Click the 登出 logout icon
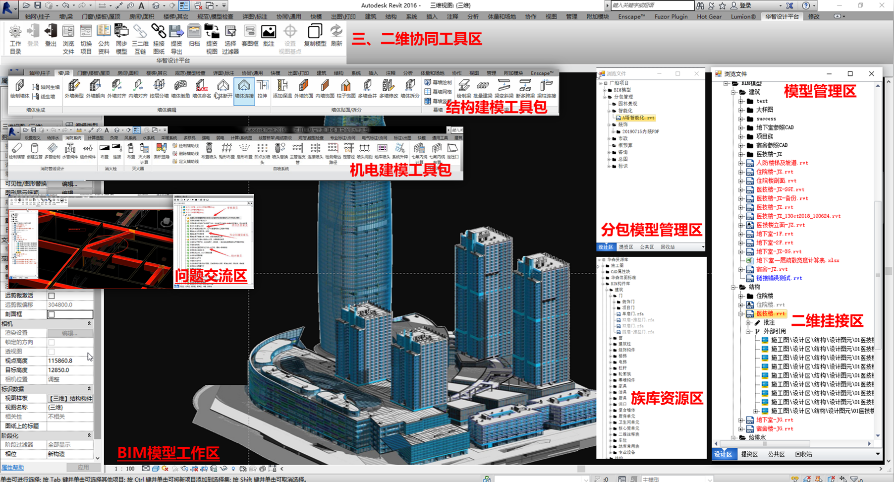 (50, 32)
